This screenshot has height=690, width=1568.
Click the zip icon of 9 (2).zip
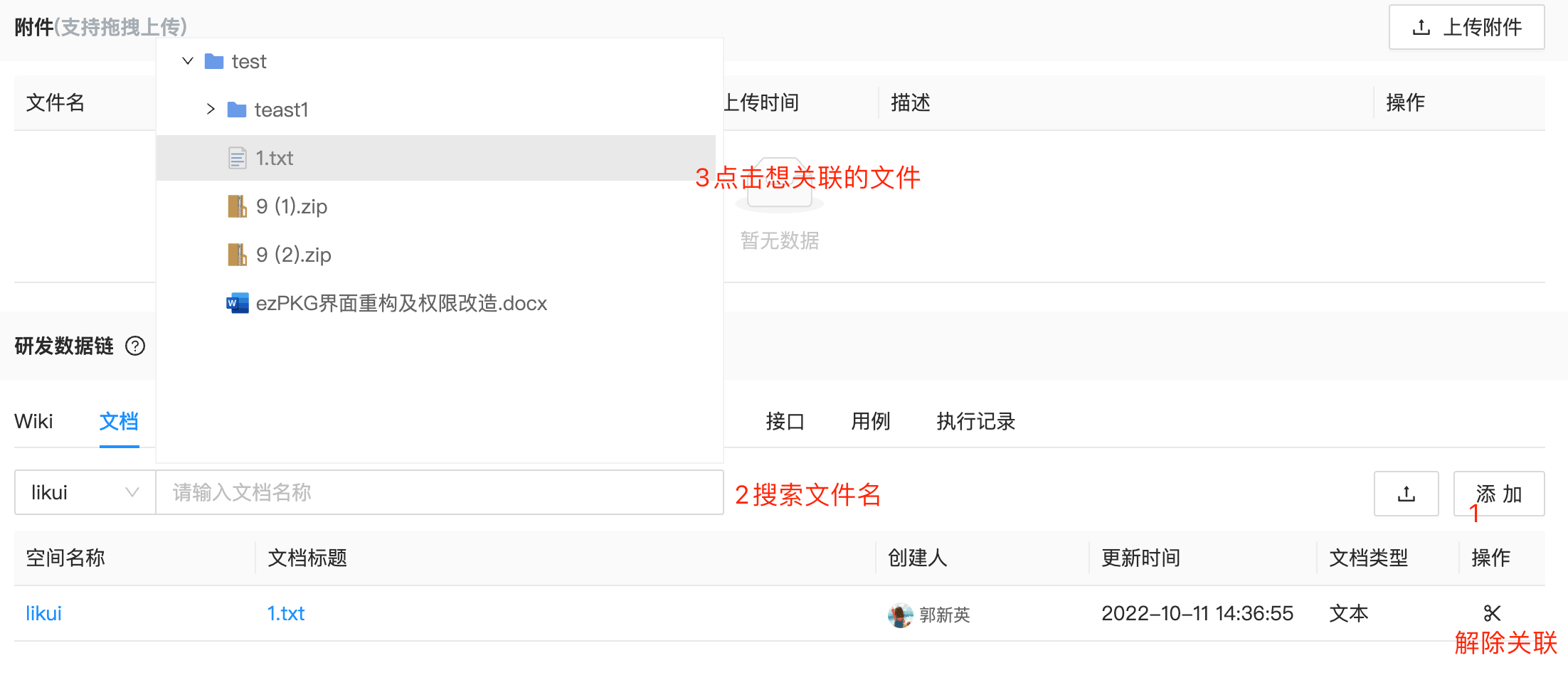(238, 254)
